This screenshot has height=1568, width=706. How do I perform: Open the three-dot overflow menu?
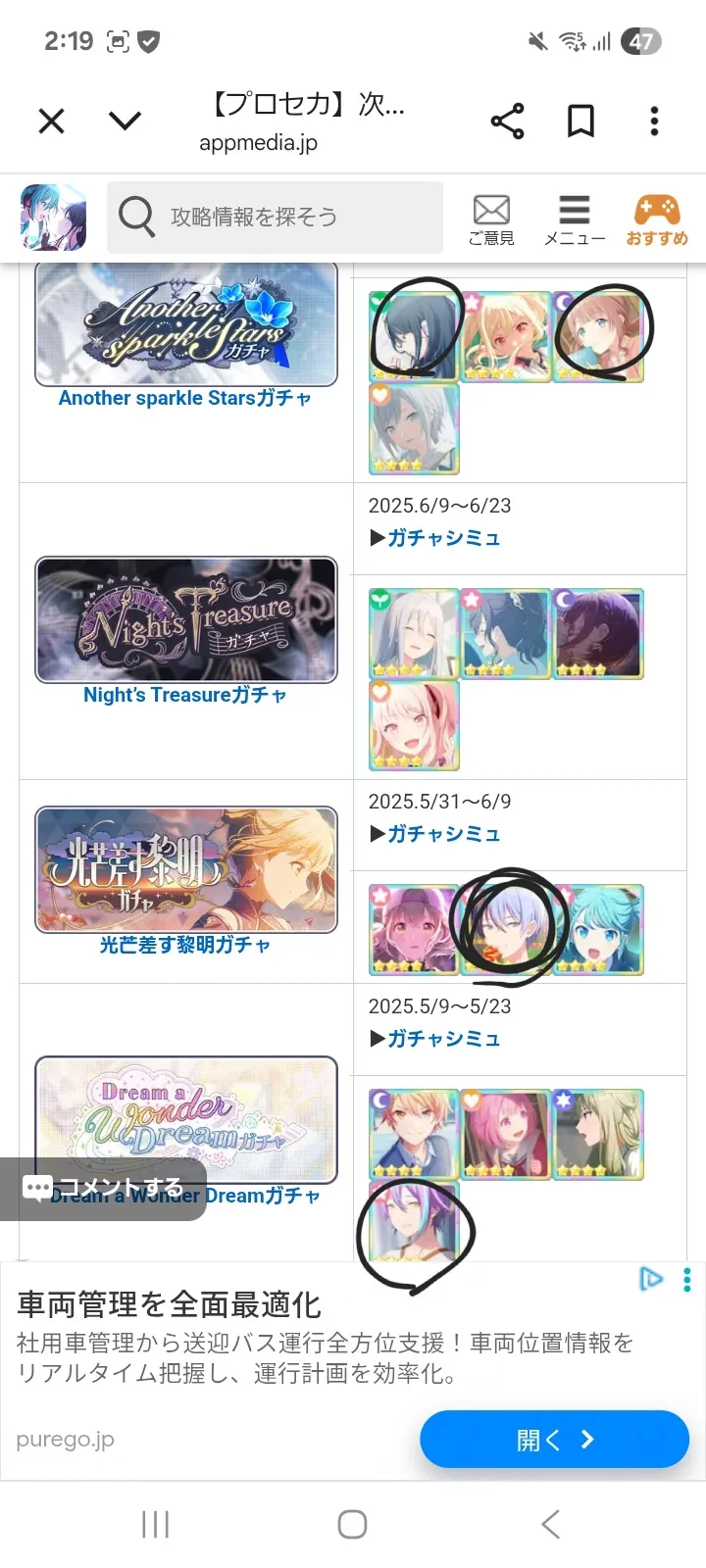[x=654, y=122]
